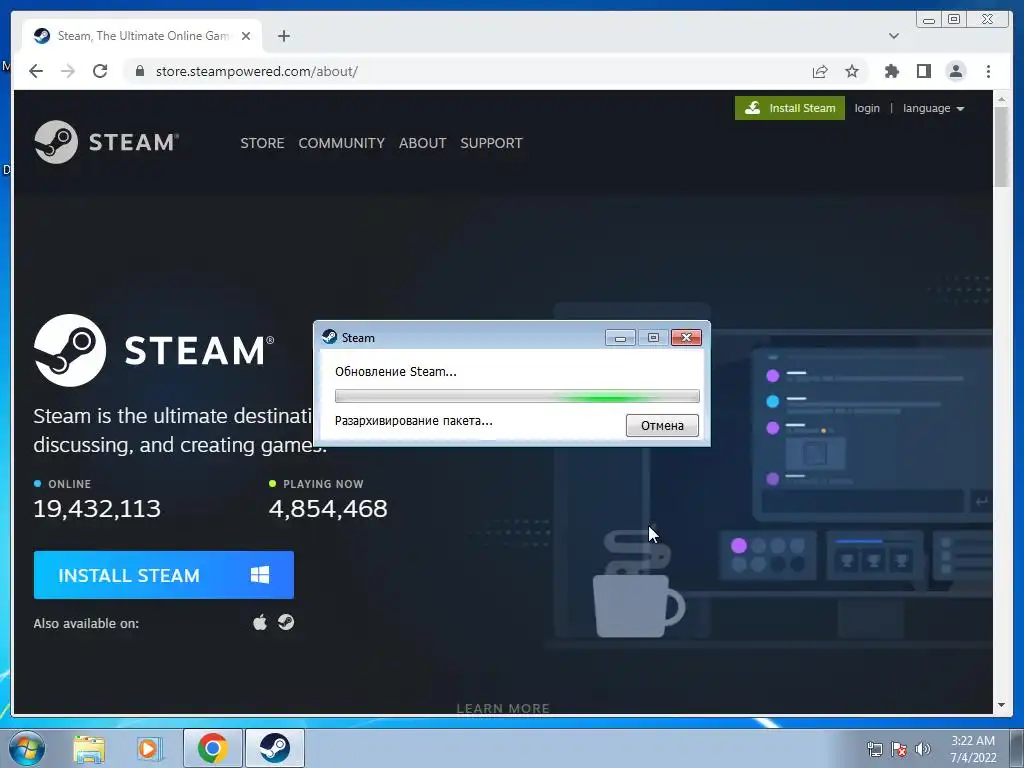This screenshot has width=1024, height=768.
Task: Click the Steam update progress bar
Action: coord(517,396)
